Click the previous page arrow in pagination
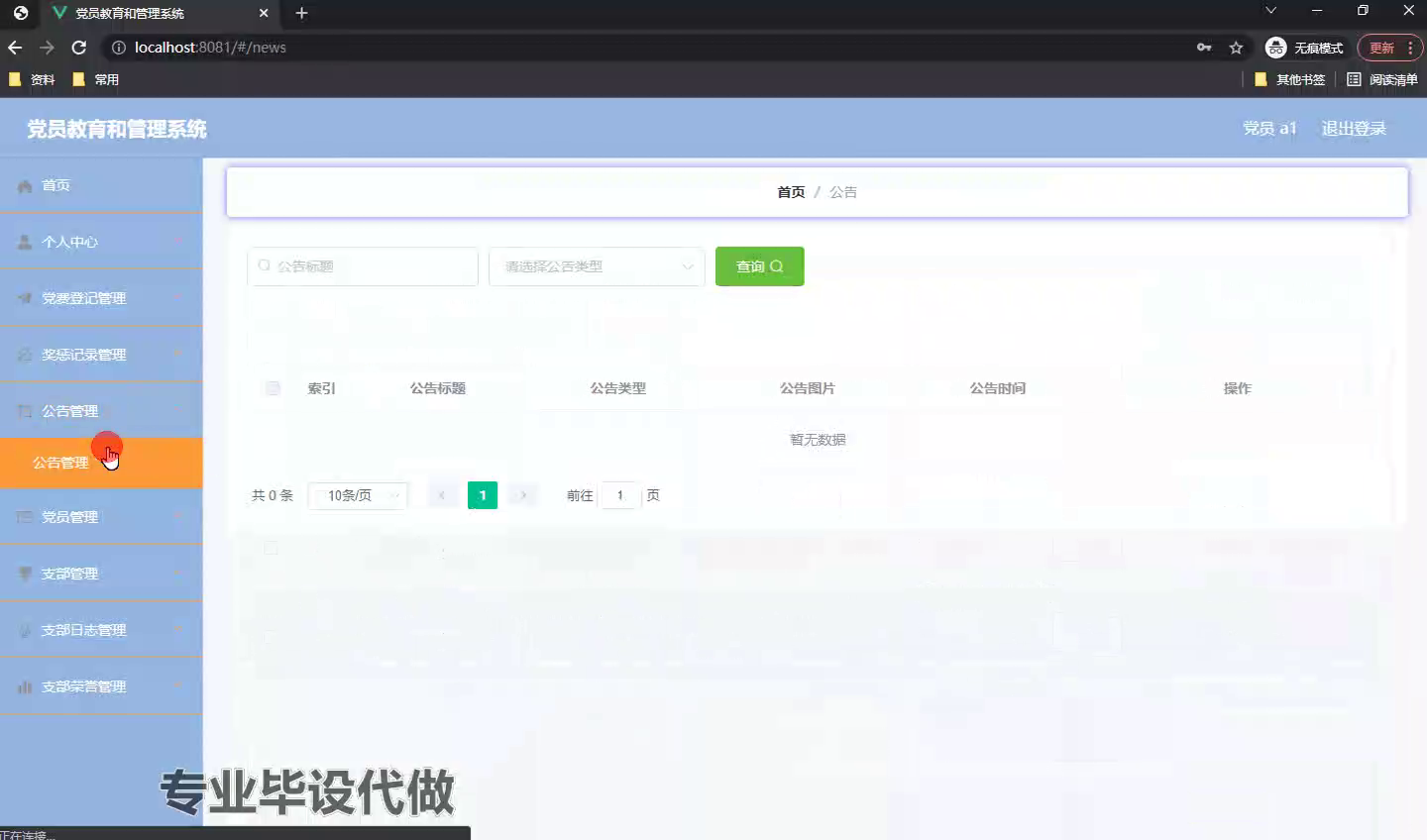The height and width of the screenshot is (840, 1427). [x=442, y=495]
